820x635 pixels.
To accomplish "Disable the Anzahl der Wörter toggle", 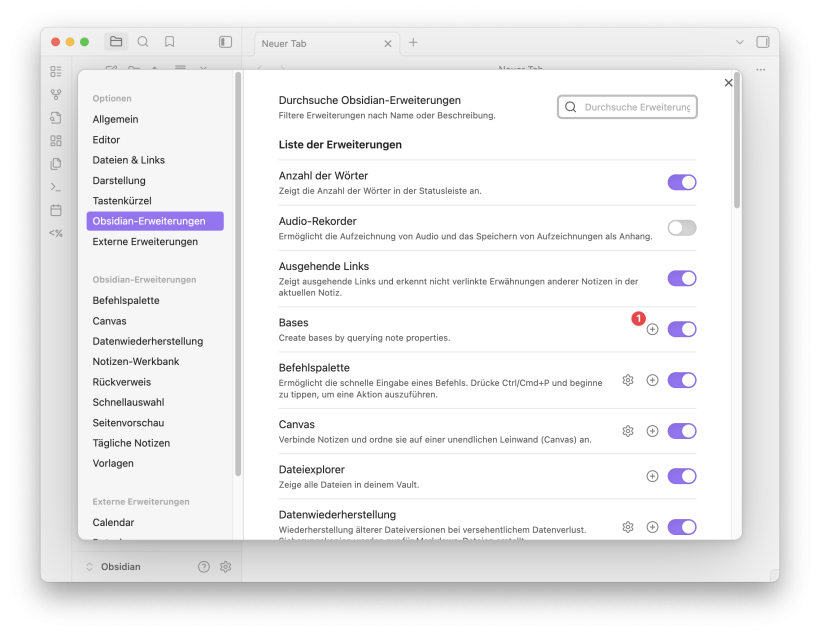I will (682, 183).
